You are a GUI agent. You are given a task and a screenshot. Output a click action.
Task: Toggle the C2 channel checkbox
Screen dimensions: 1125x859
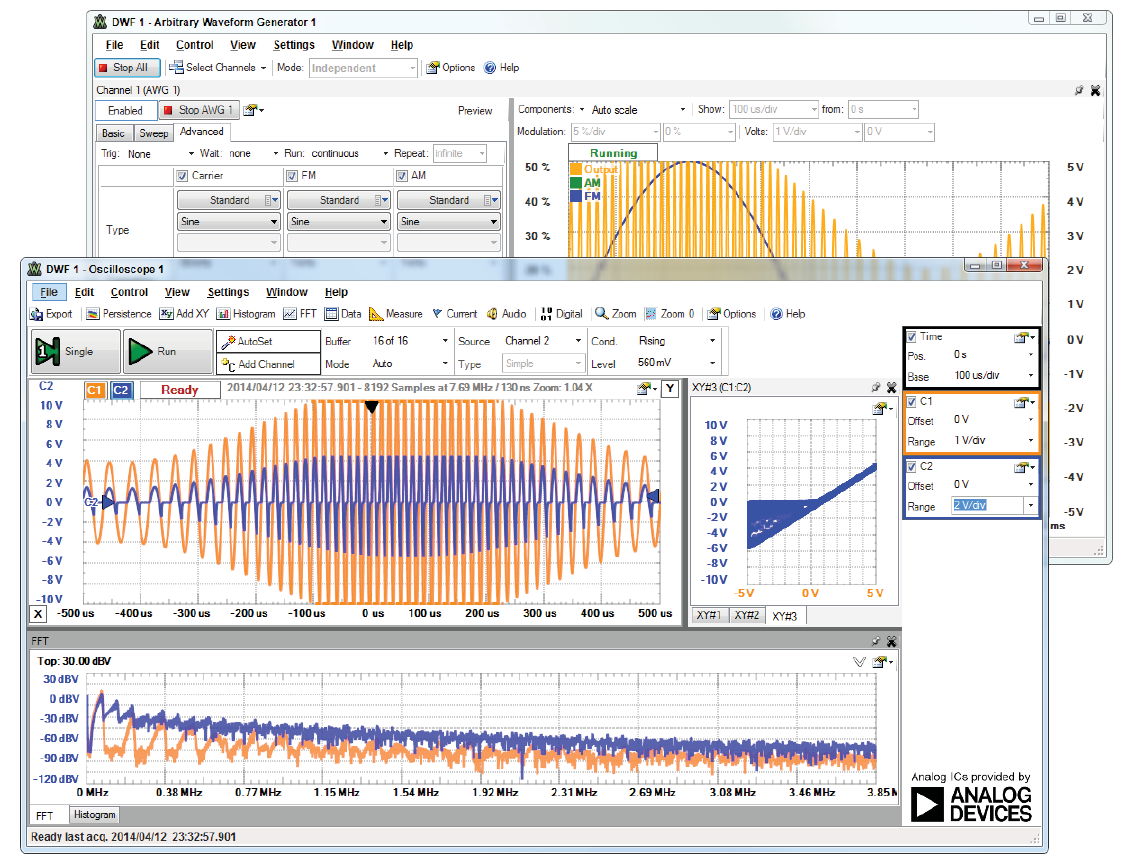coord(911,466)
